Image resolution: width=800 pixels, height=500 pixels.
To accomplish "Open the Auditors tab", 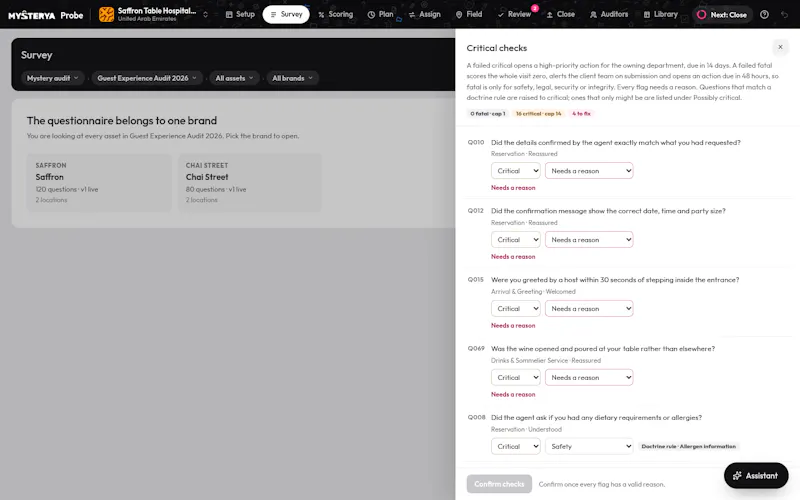I will point(609,14).
